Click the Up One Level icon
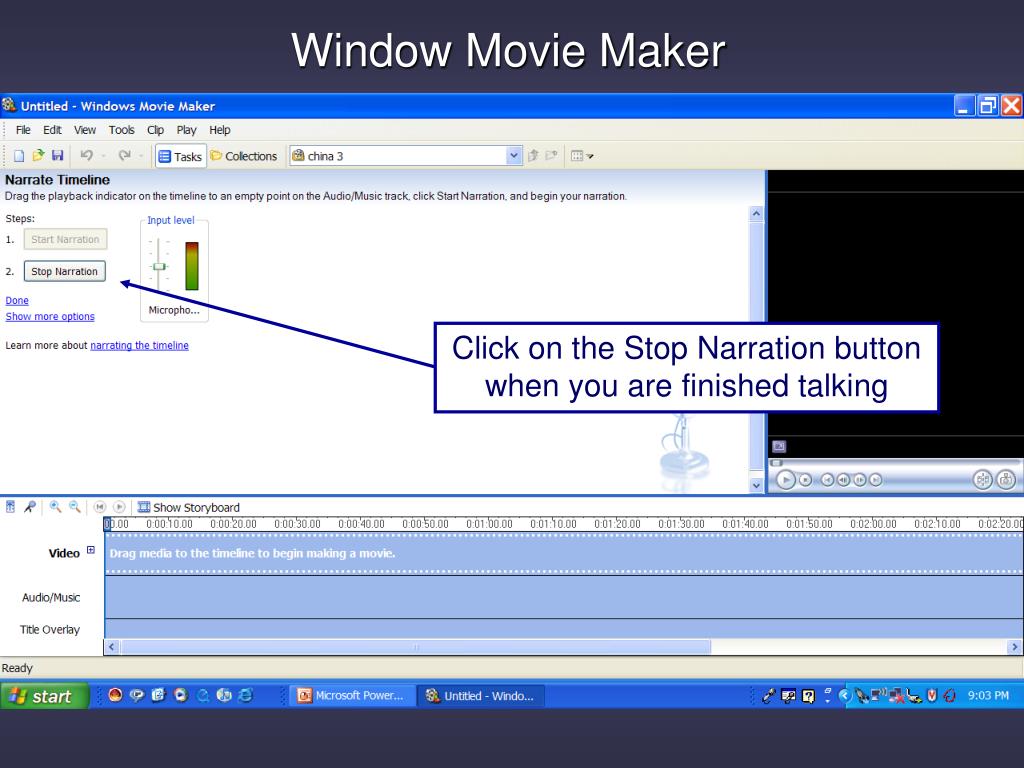1024x768 pixels. coord(533,155)
